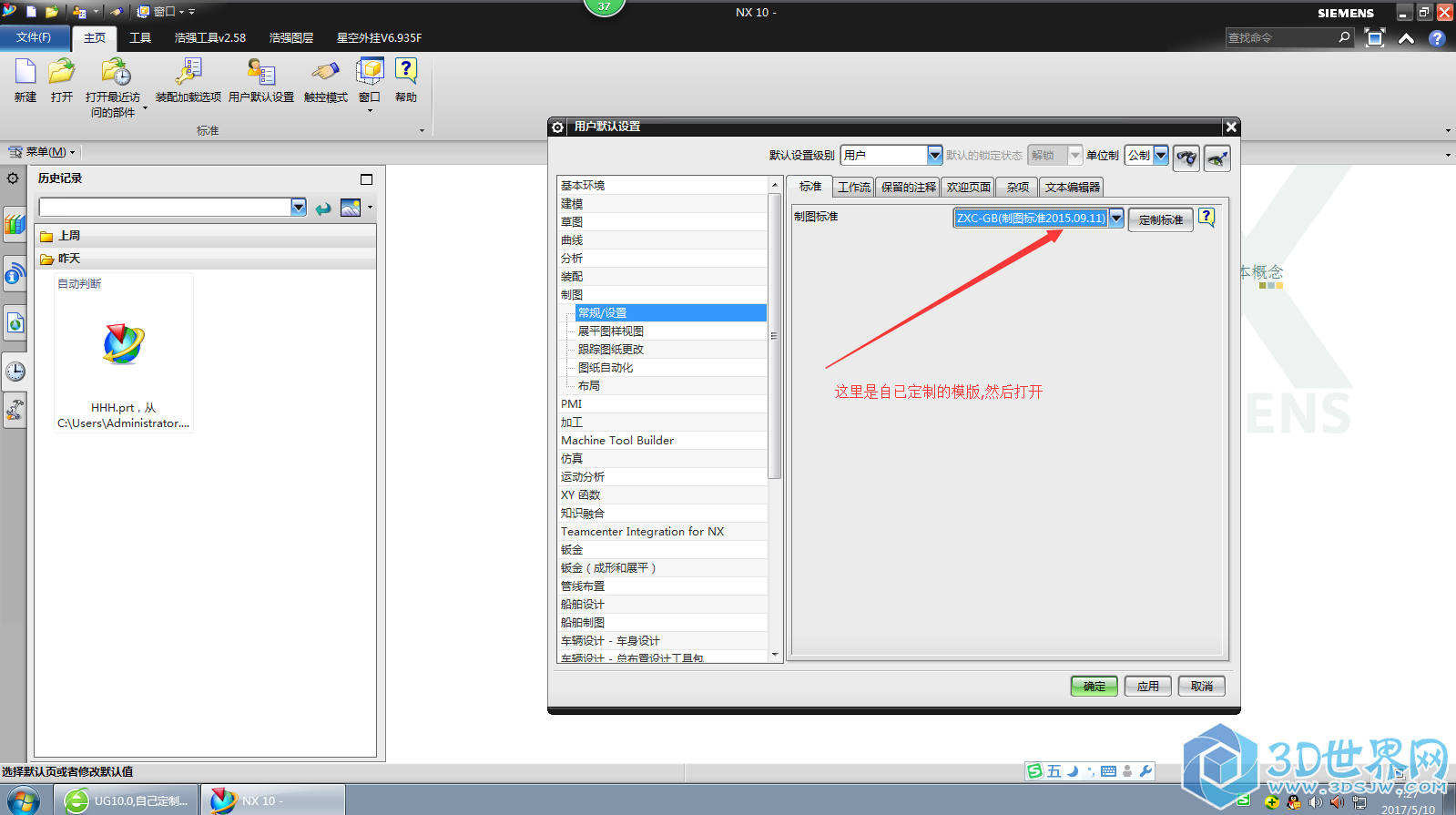Viewport: 1456px width, 815px height.
Task: Click the Windows Start button
Action: (23, 800)
